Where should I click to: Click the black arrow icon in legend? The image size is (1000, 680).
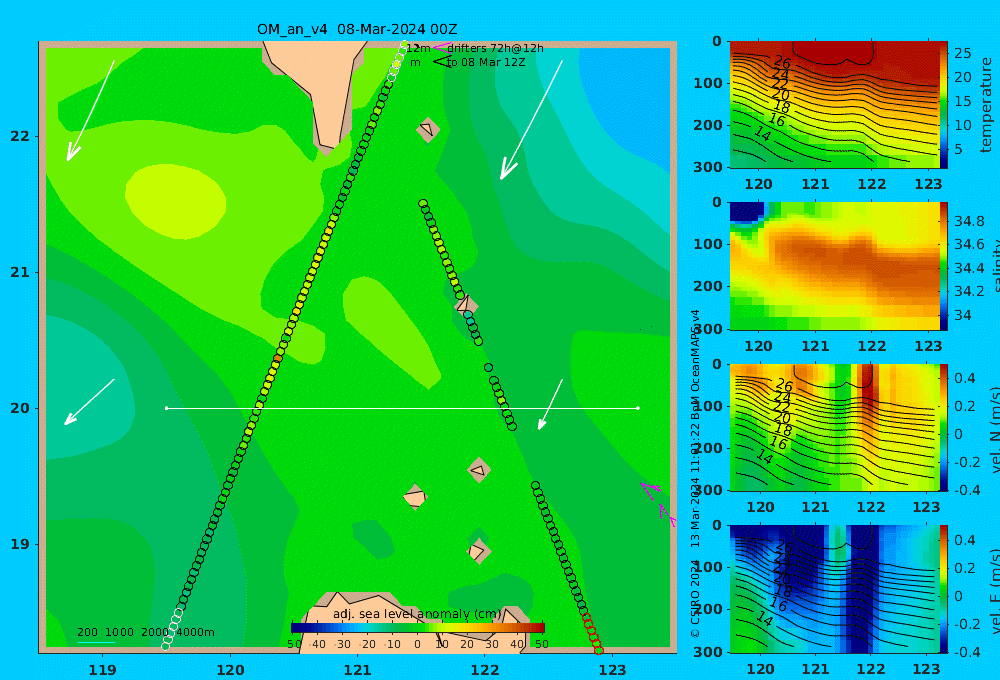click(441, 62)
